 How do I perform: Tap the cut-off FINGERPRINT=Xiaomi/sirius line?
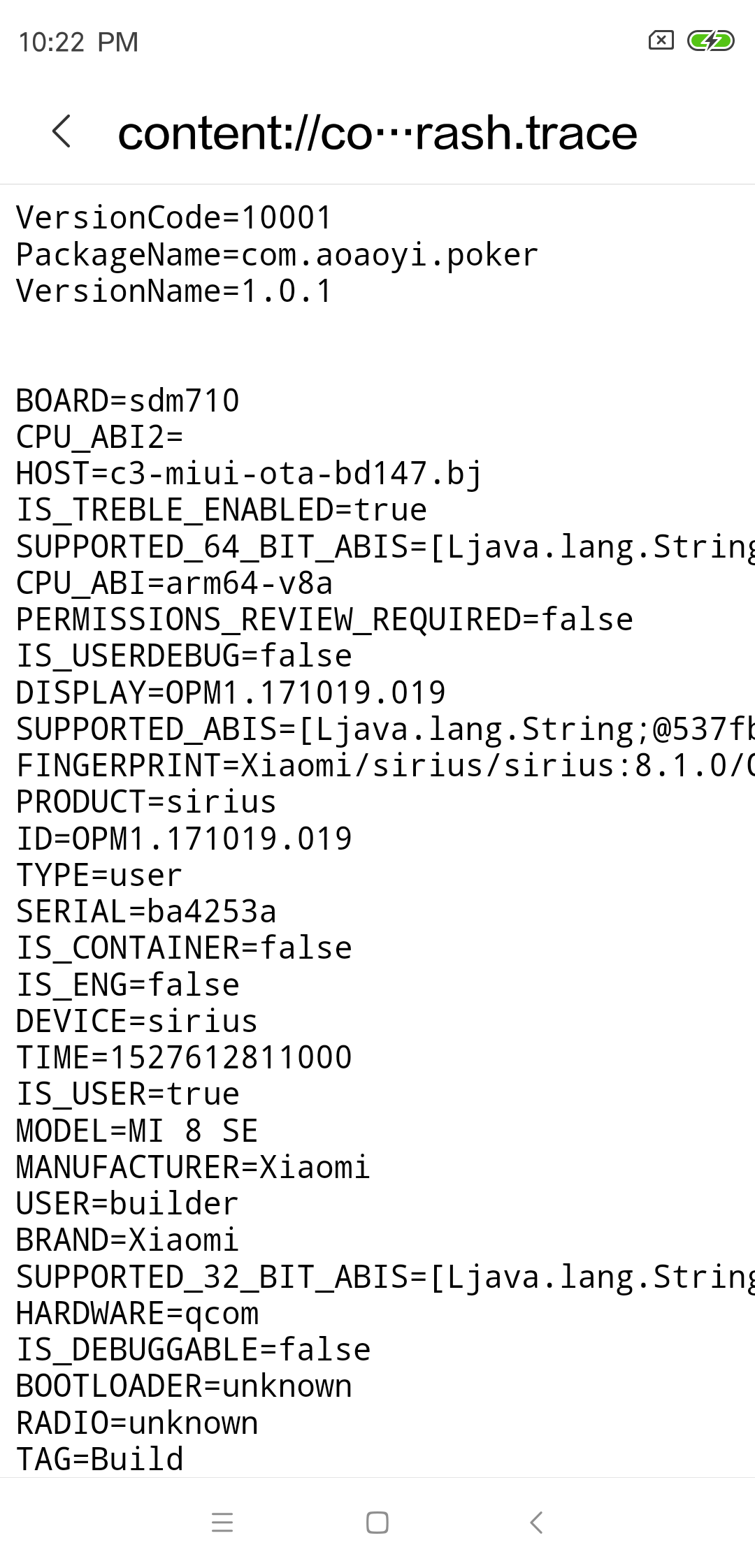[377, 764]
